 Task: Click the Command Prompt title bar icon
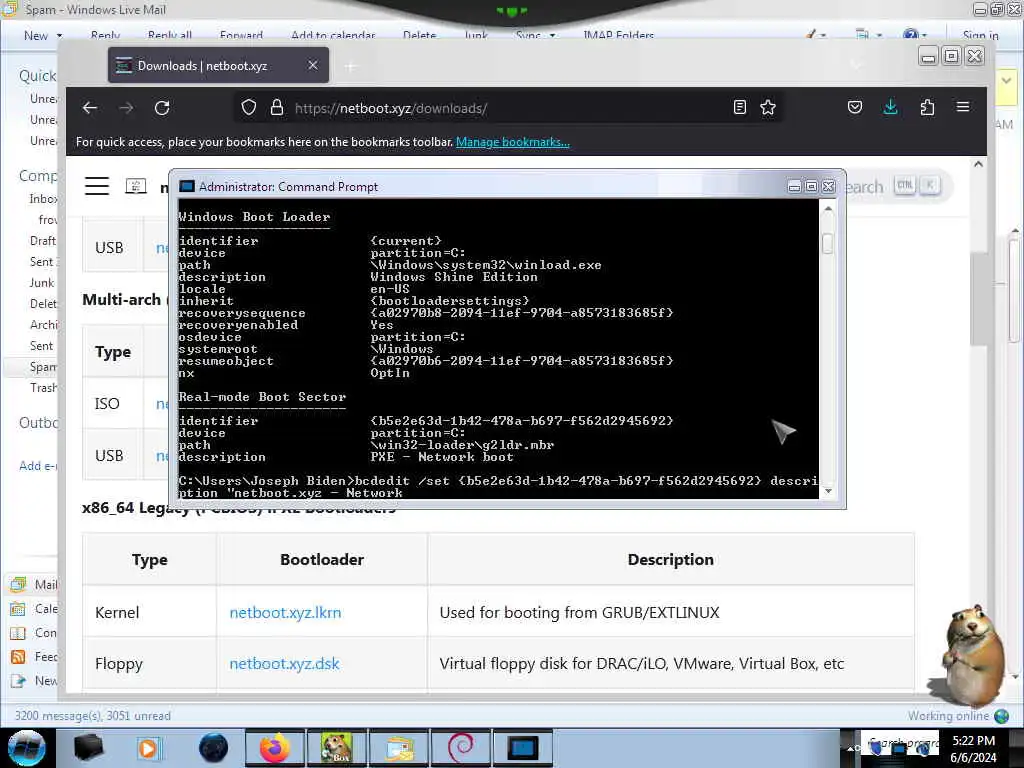pos(187,187)
